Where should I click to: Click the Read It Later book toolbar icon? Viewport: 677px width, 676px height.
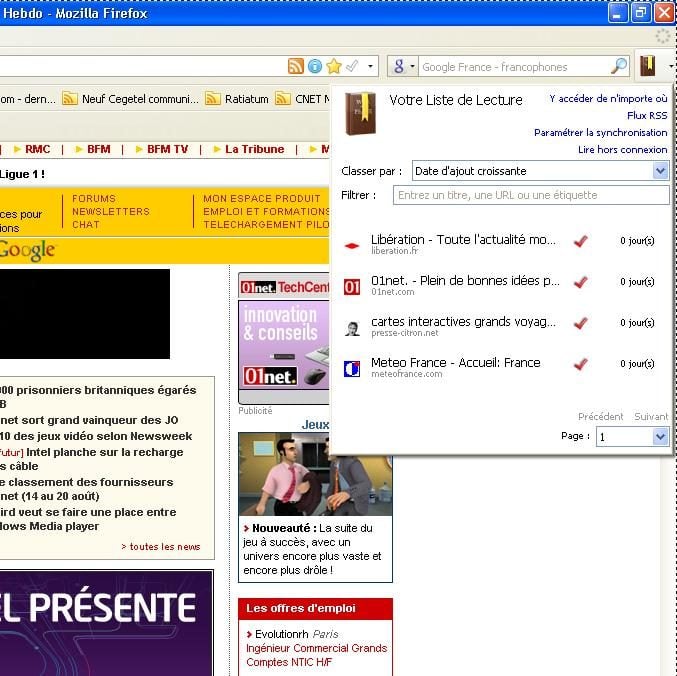[648, 66]
